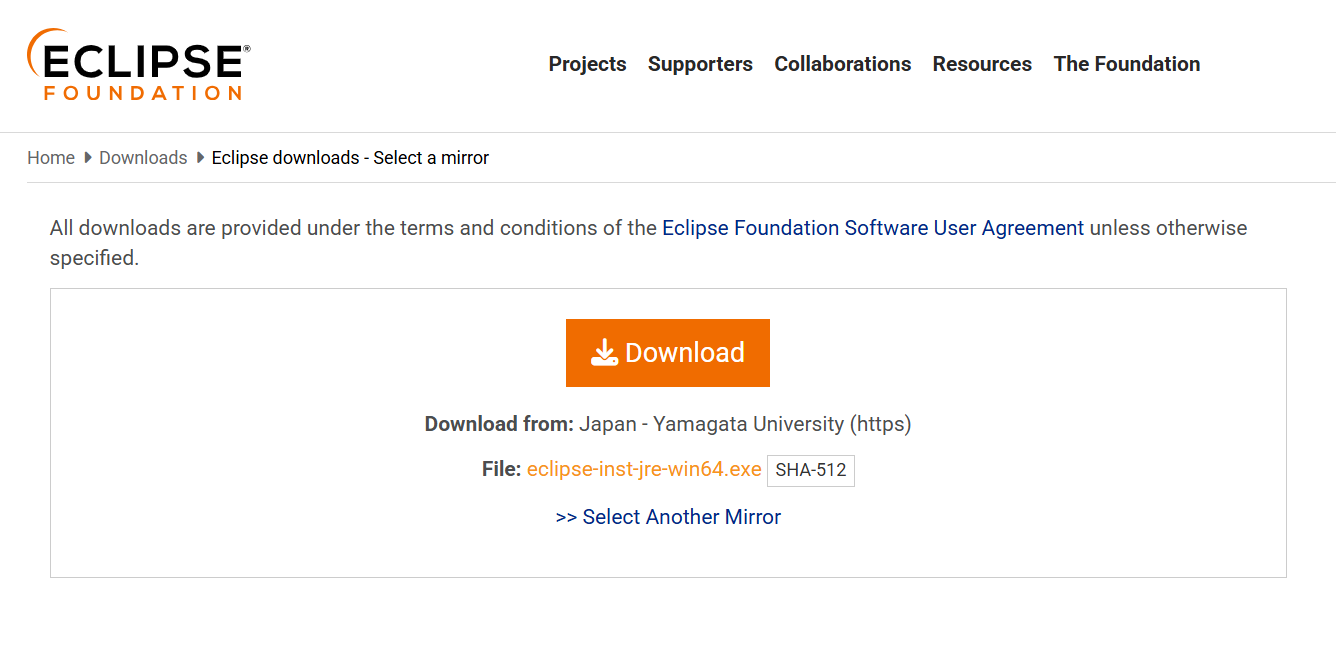Click the Japan - Yamagata University mirror text
Screen dimensions: 1336x658
pyautogui.click(x=745, y=424)
